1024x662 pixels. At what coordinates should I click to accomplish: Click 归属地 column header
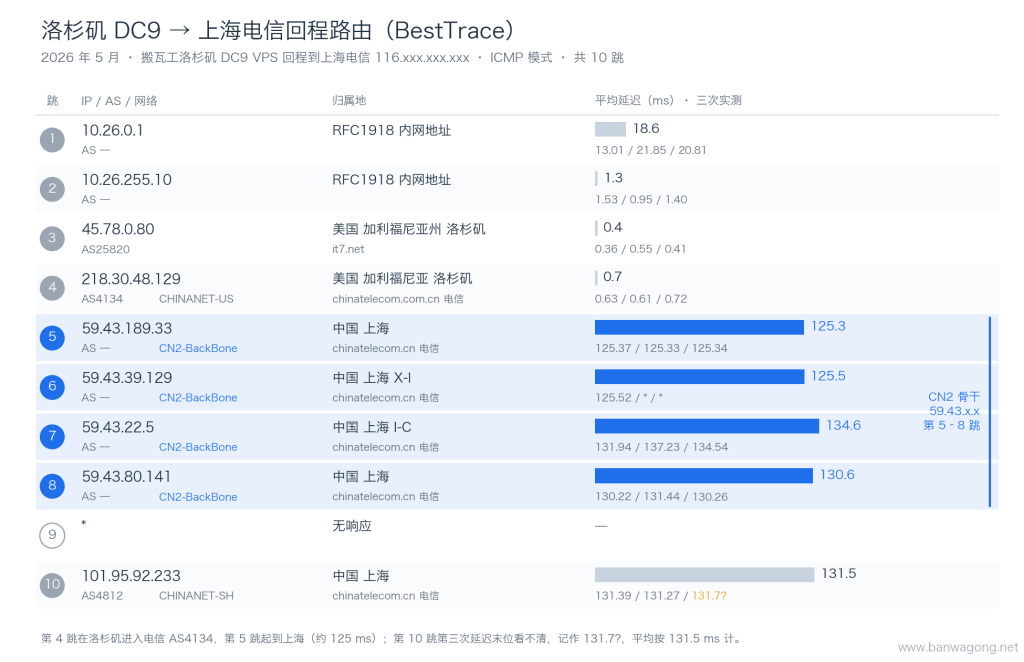point(349,101)
